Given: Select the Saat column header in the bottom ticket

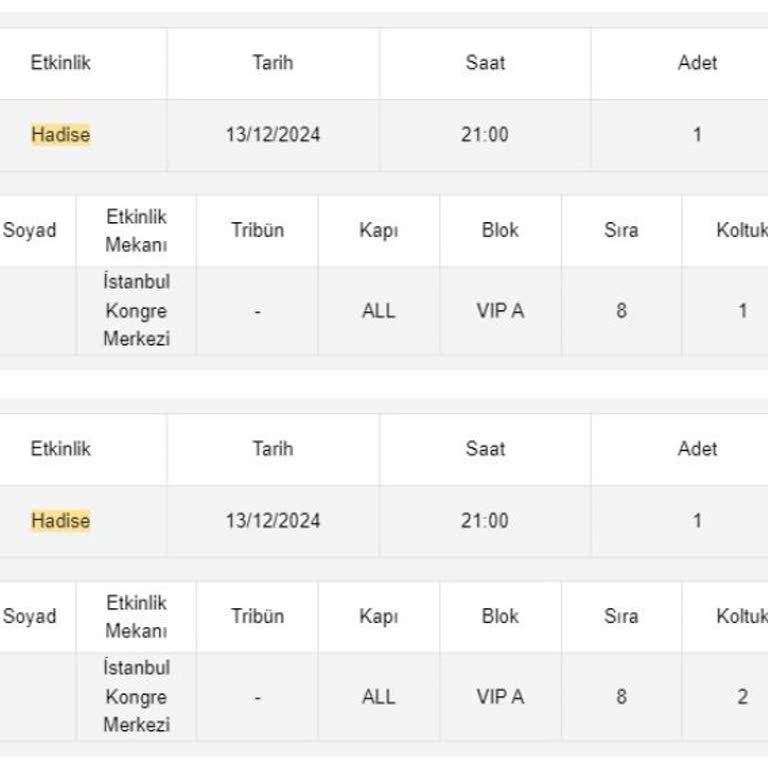Looking at the screenshot, I should point(485,448).
